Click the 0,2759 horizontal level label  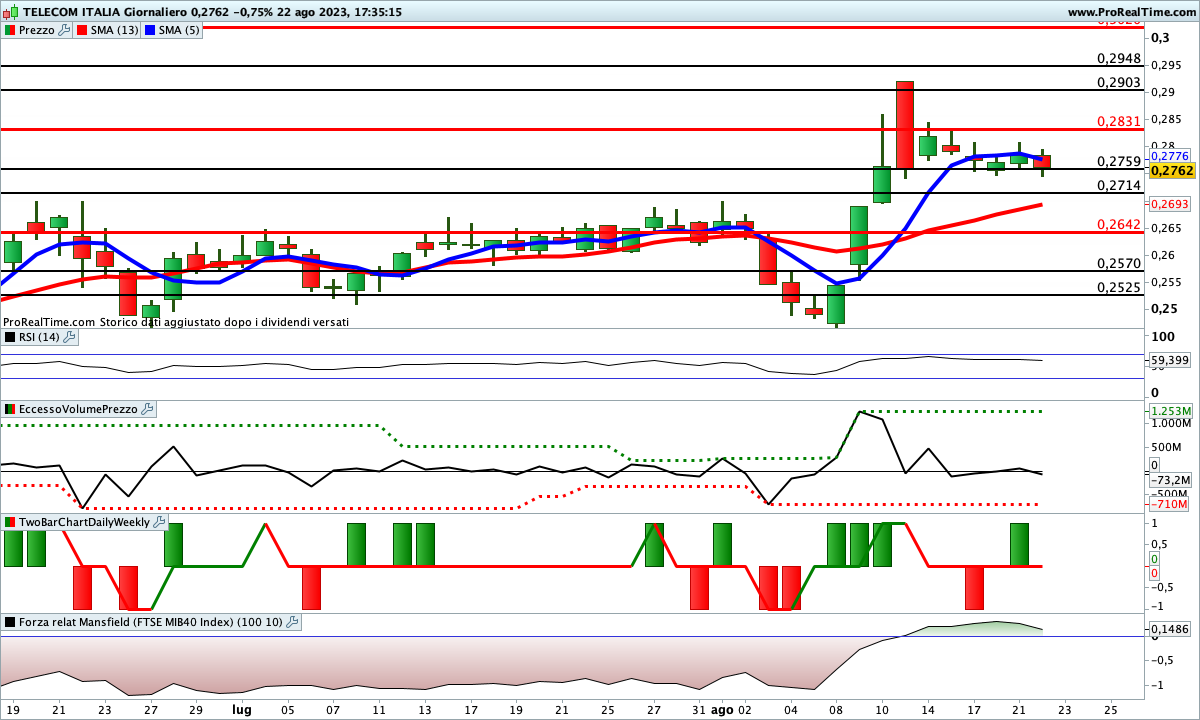click(1119, 161)
